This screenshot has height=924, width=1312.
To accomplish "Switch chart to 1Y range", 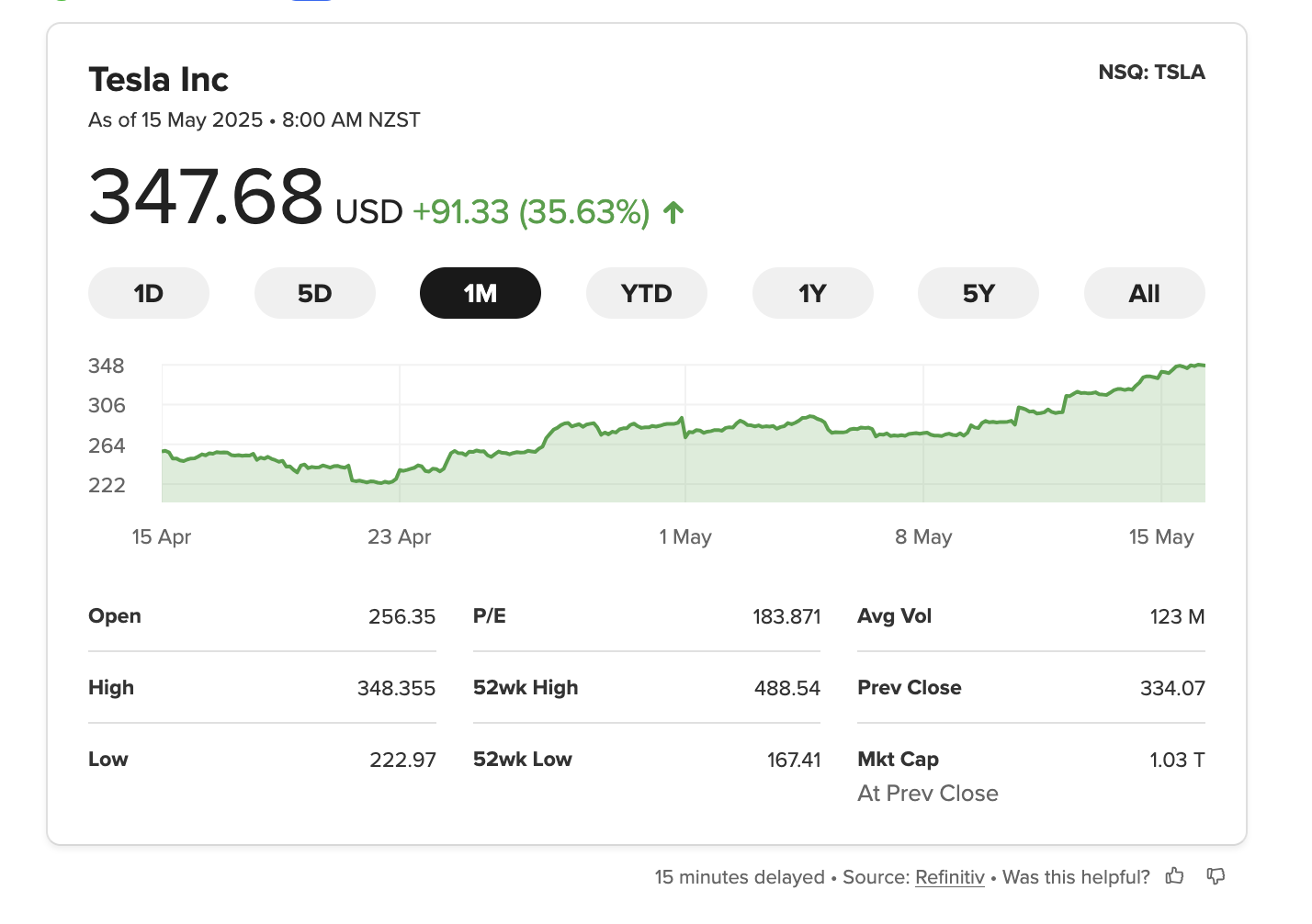I will point(812,293).
